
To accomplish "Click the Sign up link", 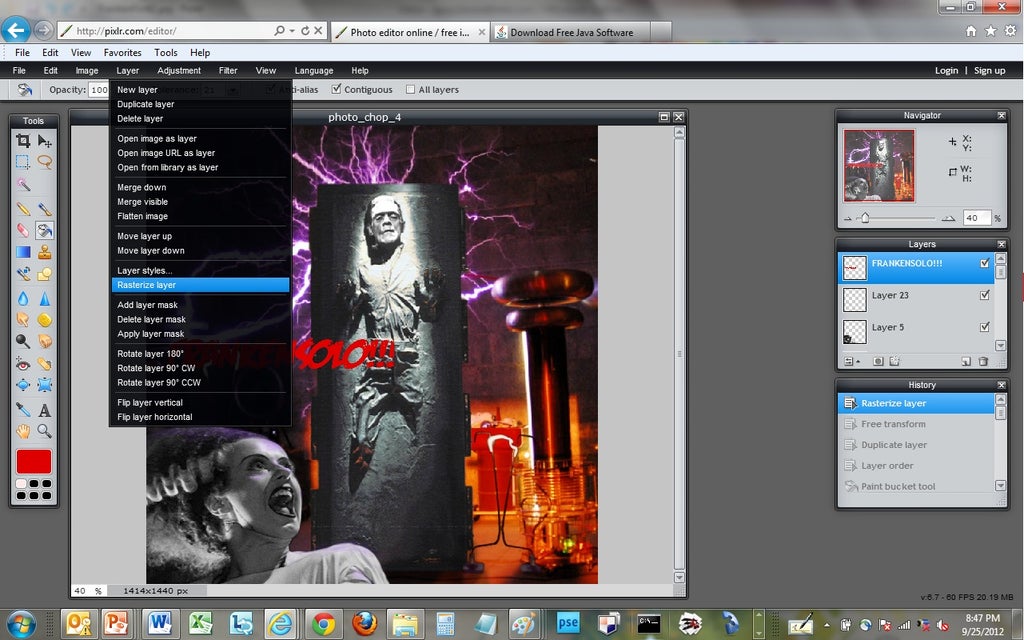I will click(989, 71).
